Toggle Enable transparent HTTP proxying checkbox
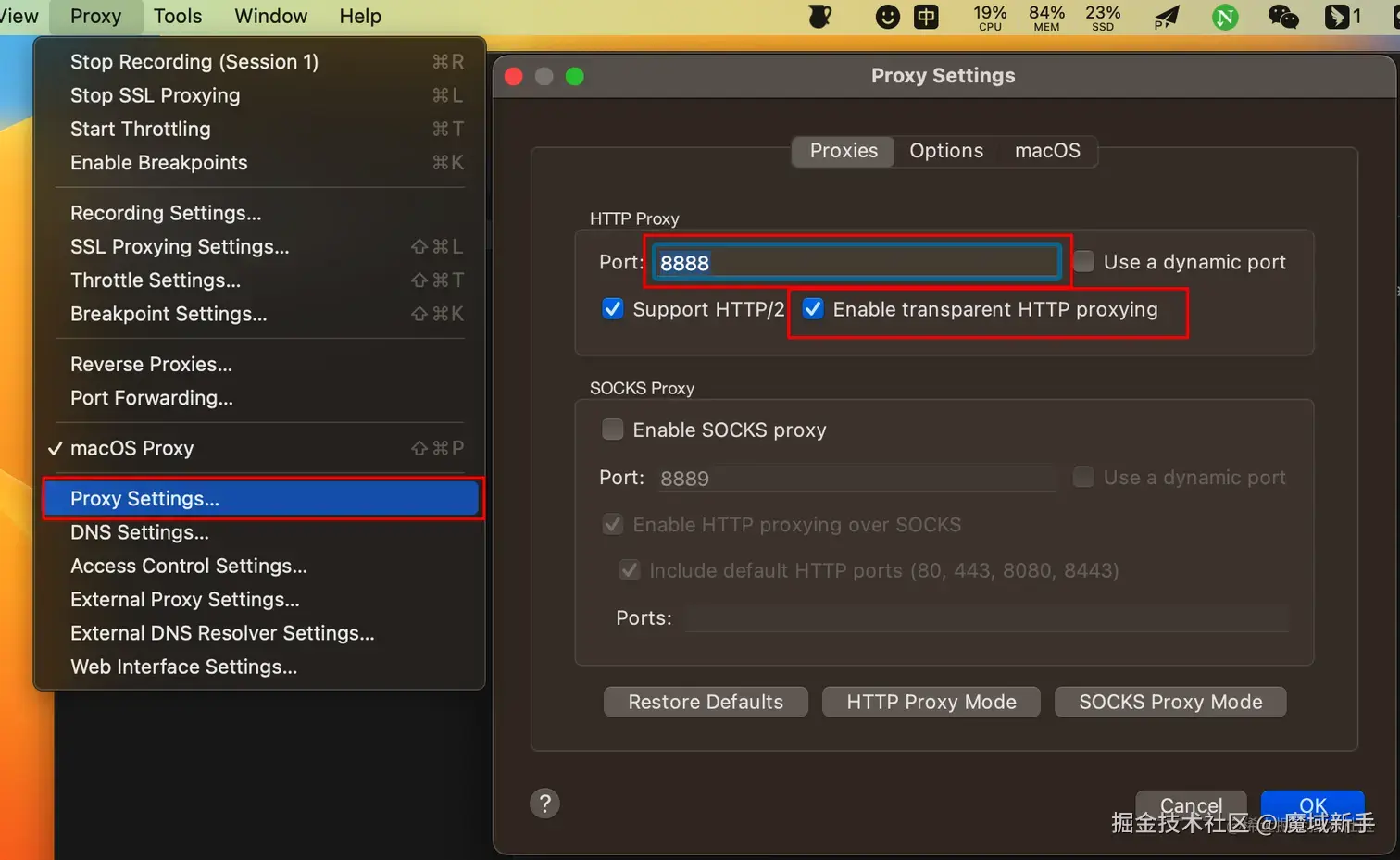This screenshot has height=860, width=1400. tap(813, 309)
